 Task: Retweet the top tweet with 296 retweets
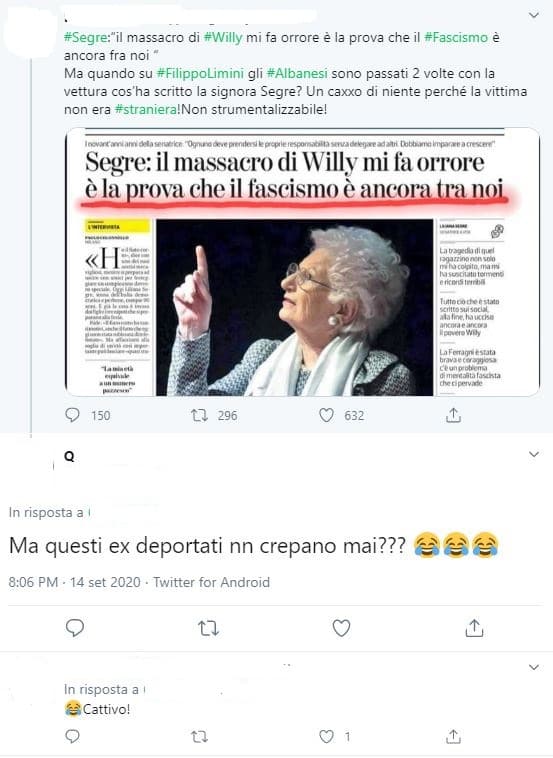tap(200, 415)
